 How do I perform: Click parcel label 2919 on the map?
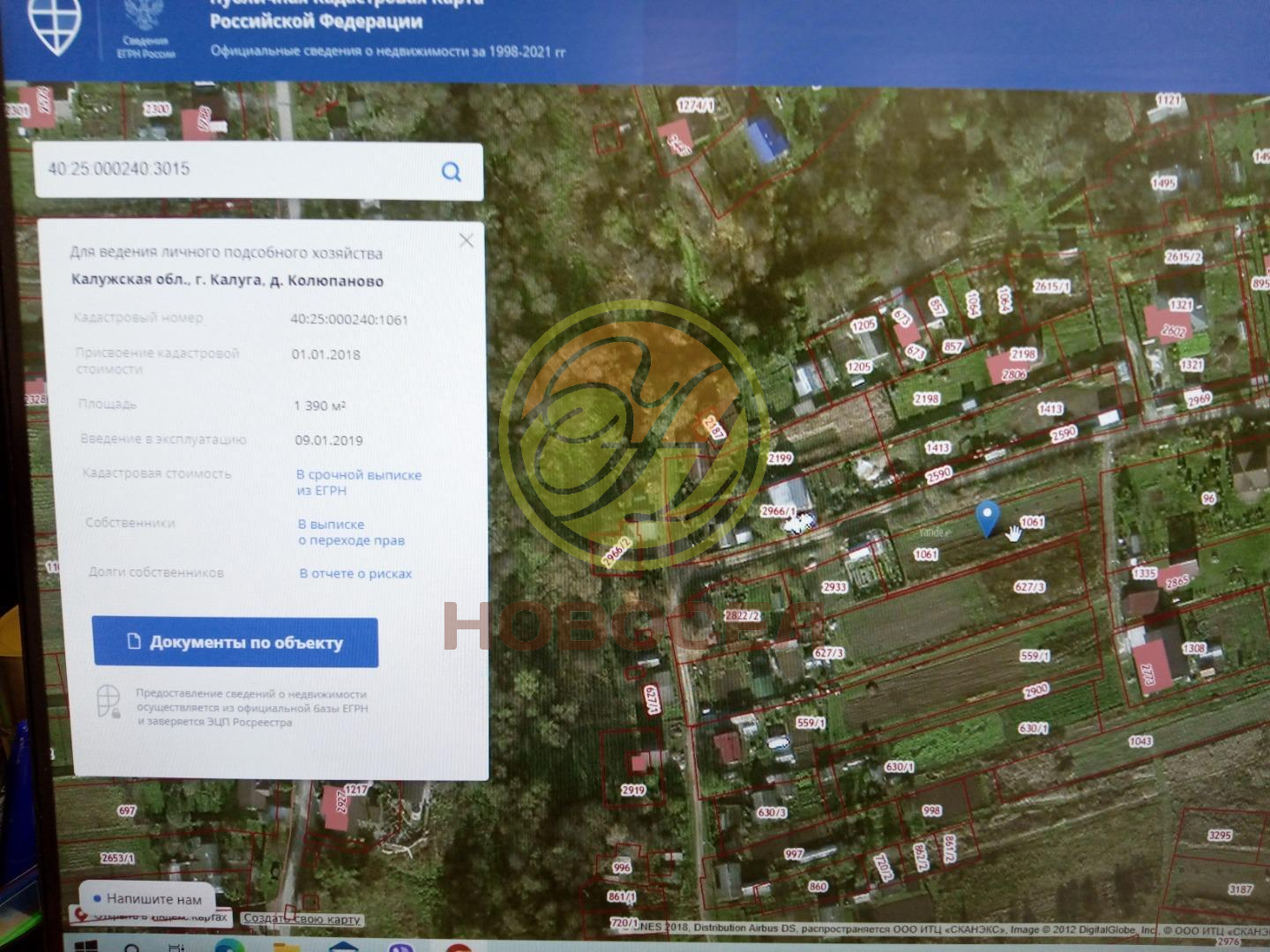pos(632,790)
